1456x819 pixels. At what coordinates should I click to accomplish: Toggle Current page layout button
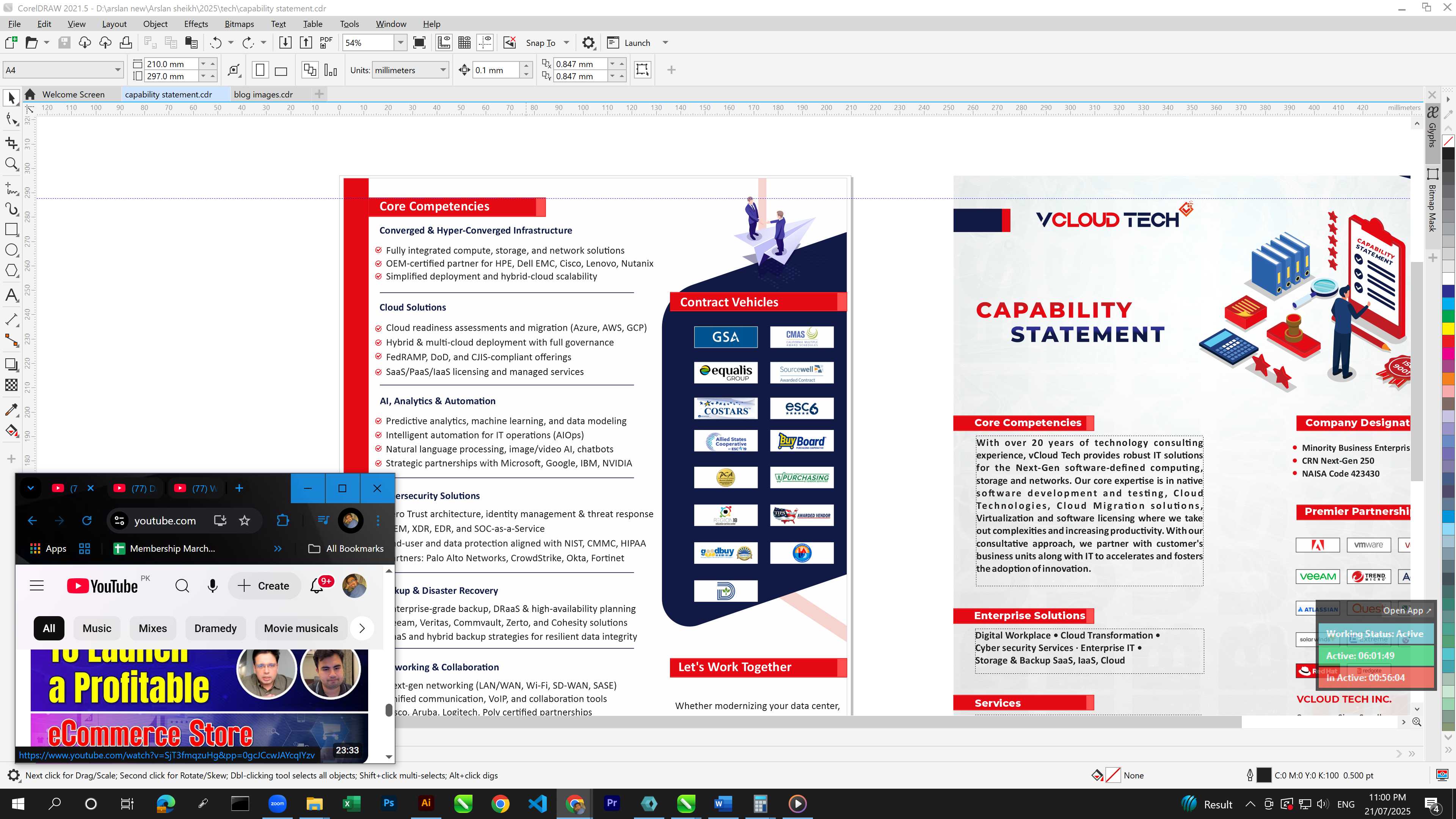click(331, 70)
